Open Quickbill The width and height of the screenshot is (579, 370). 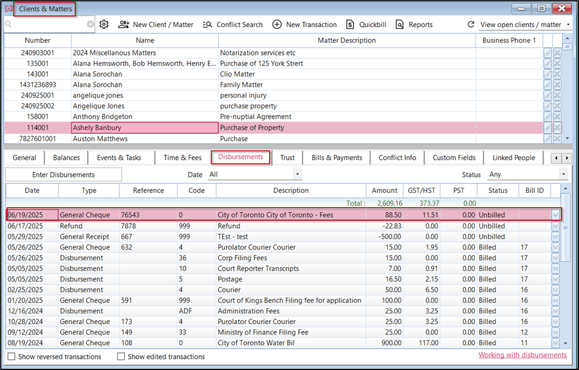click(x=366, y=24)
